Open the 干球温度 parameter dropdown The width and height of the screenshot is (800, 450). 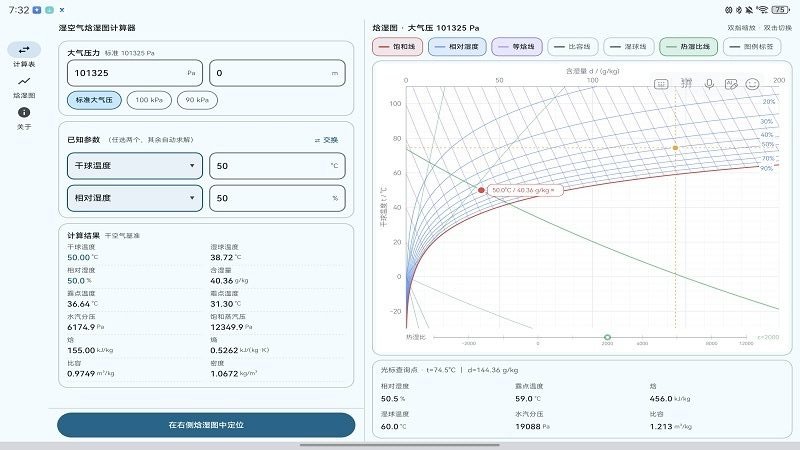point(135,166)
